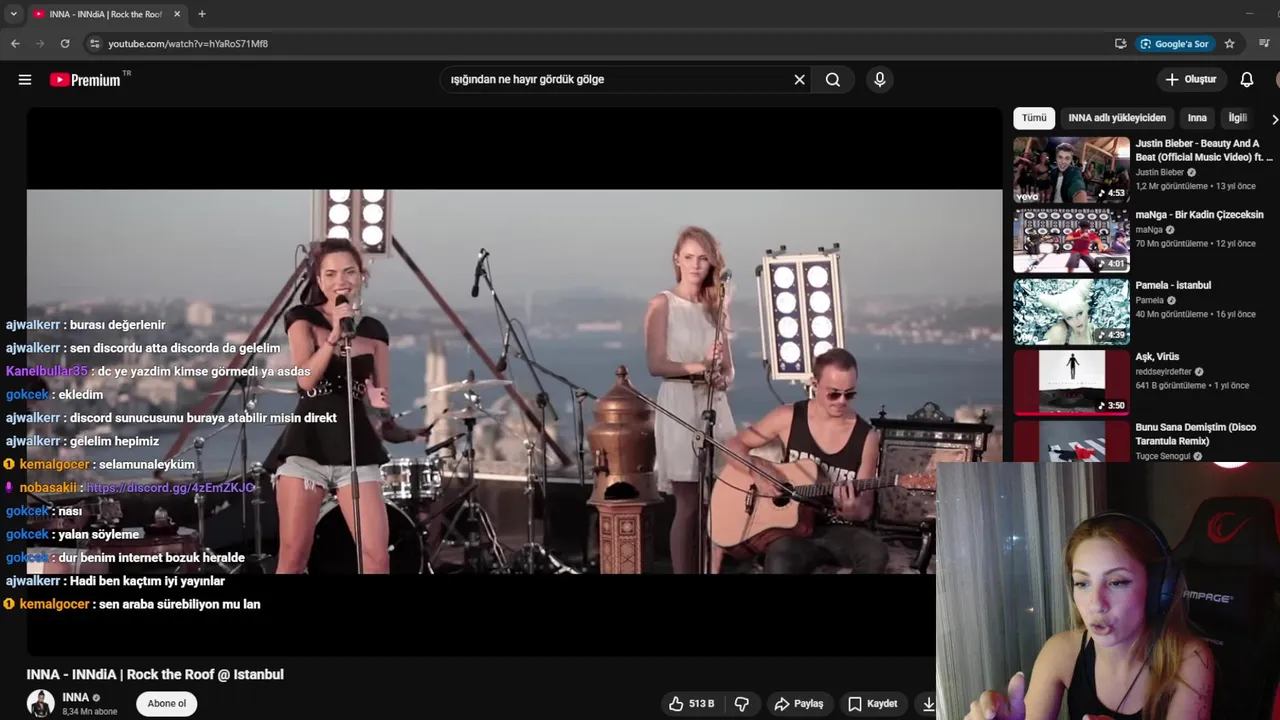Open a new browser tab with plus
The width and height of the screenshot is (1280, 720).
(x=202, y=14)
